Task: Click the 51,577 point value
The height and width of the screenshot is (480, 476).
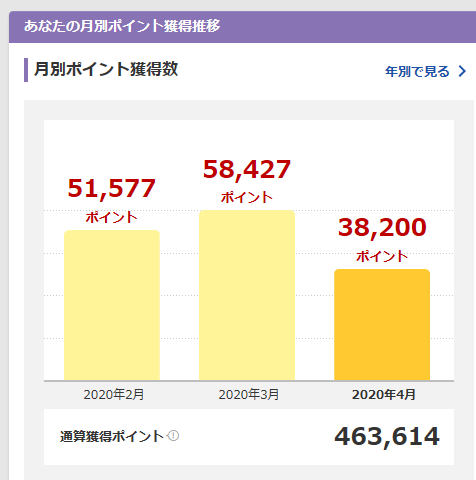Action: coord(112,188)
